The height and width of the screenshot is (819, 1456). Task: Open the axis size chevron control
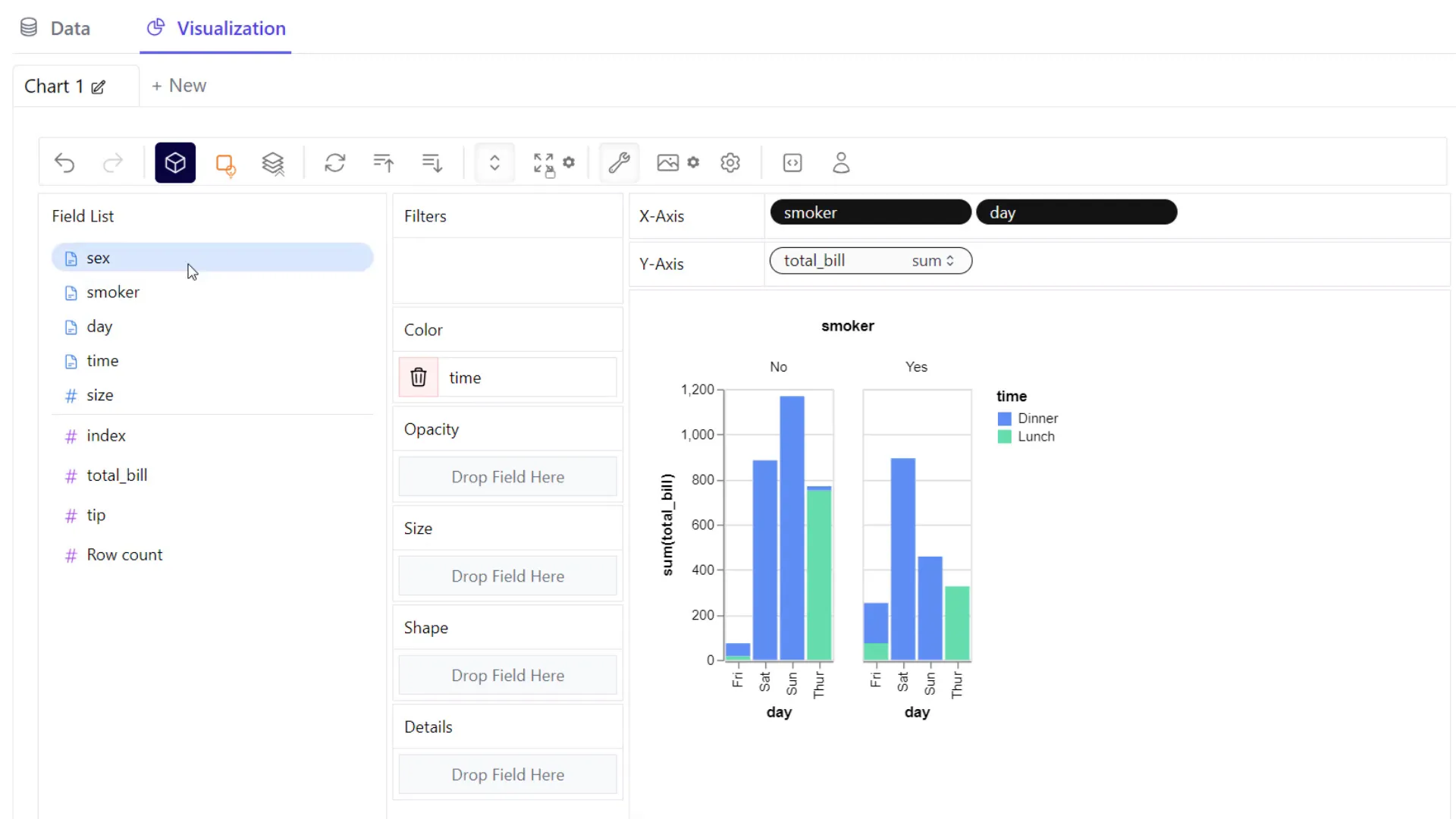[494, 162]
